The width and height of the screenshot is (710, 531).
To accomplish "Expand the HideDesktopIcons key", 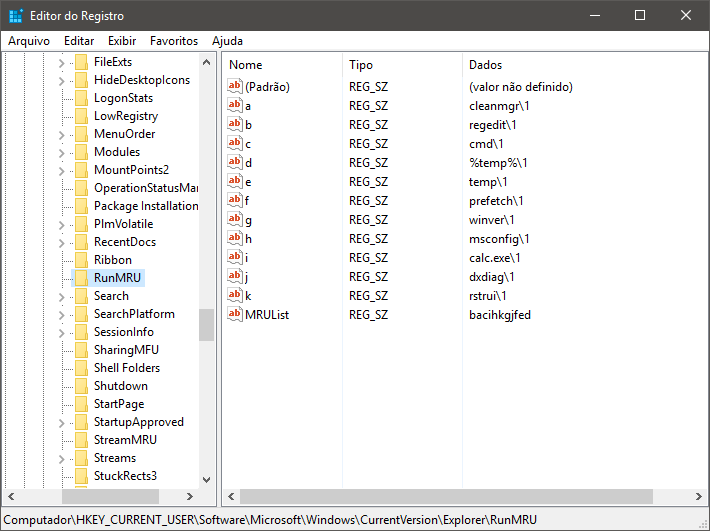I will [x=62, y=81].
